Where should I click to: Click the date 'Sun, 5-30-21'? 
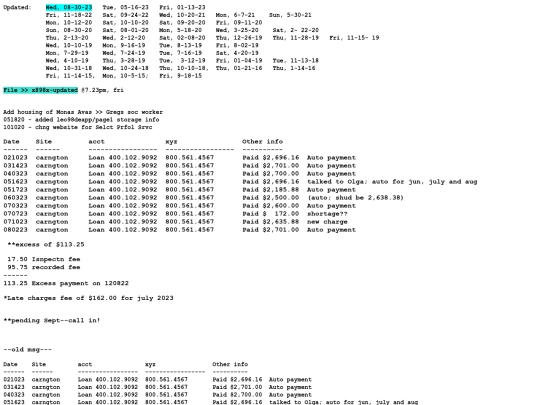[x=290, y=15]
